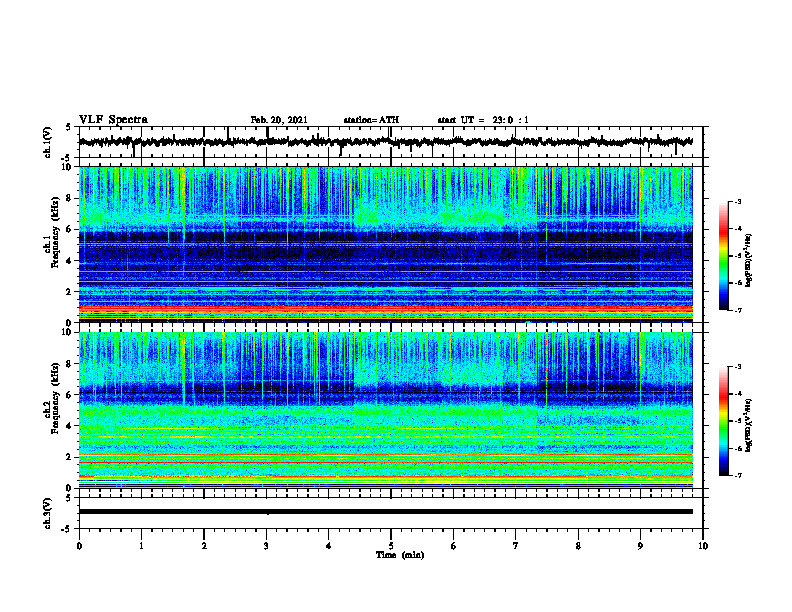Select the ch.2 "Frequency (kHz)" axis label
The width and height of the screenshot is (792, 612).
point(54,398)
